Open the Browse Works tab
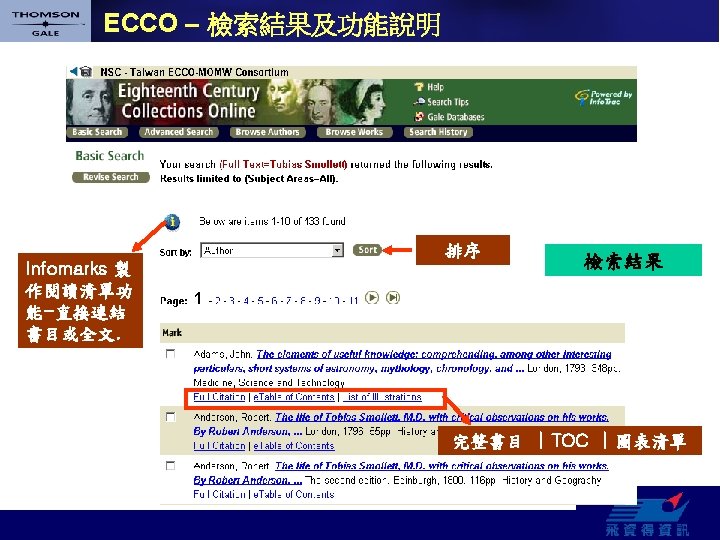 click(x=354, y=132)
